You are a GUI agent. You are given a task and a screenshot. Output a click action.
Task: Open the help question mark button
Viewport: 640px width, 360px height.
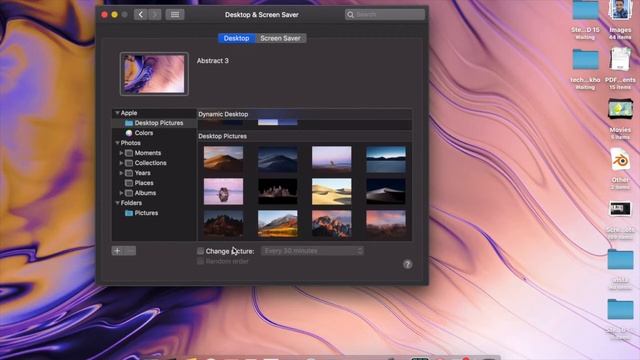(407, 264)
